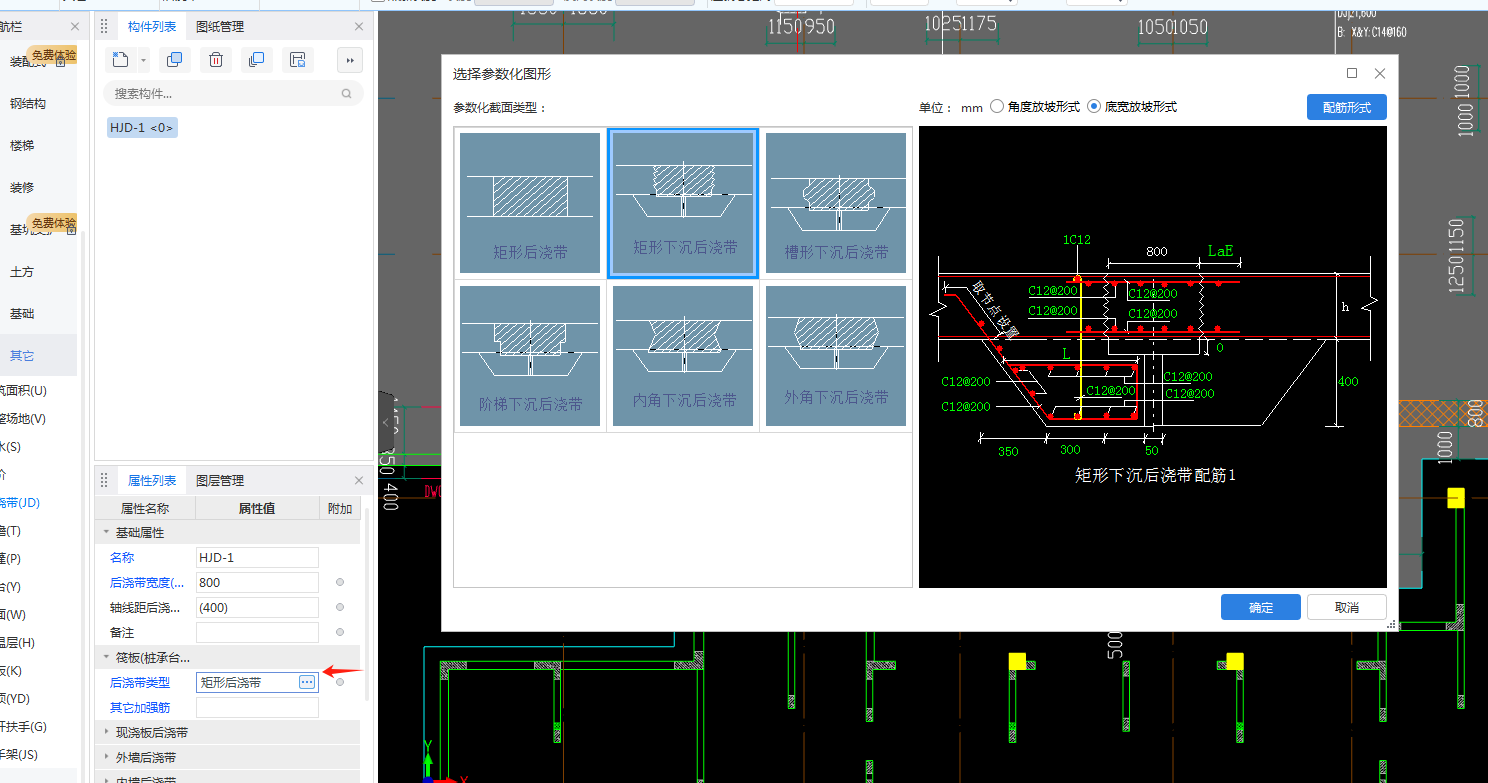Image resolution: width=1488 pixels, height=783 pixels.
Task: Click the 其它加强筋 value field
Action: pos(257,708)
